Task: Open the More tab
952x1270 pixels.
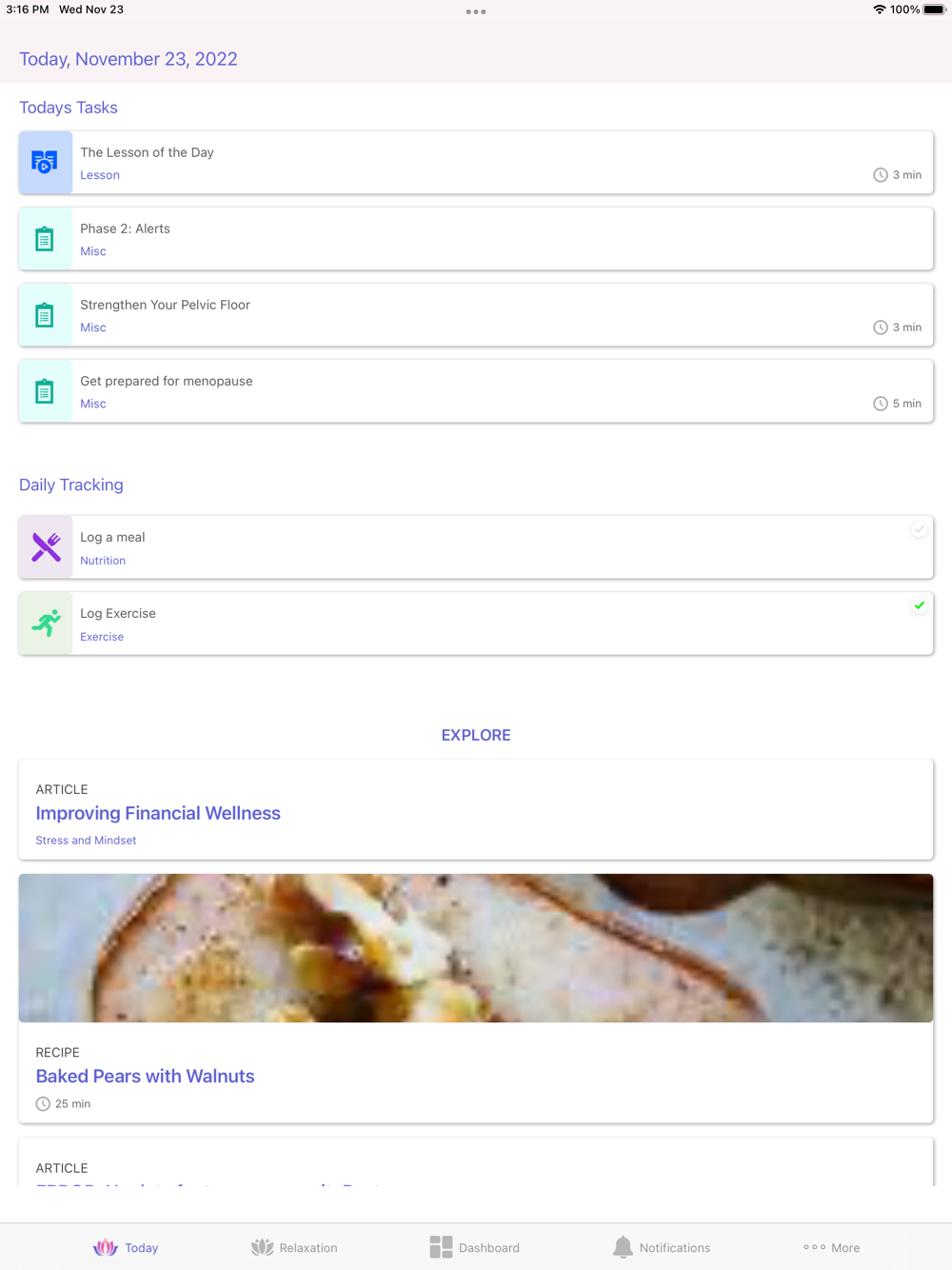Action: coord(831,1247)
